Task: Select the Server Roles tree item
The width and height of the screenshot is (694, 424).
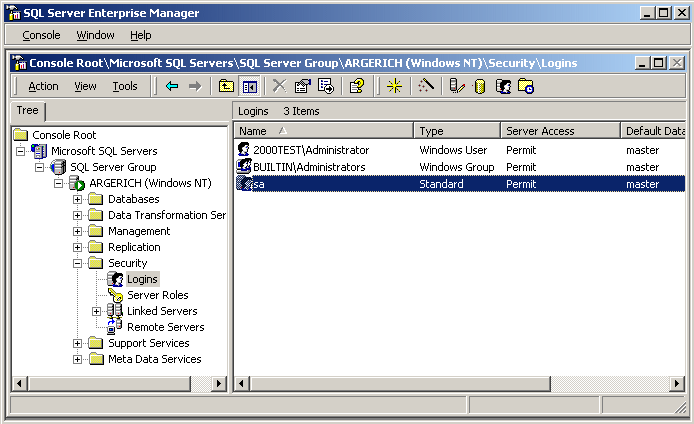Action: coord(158,295)
